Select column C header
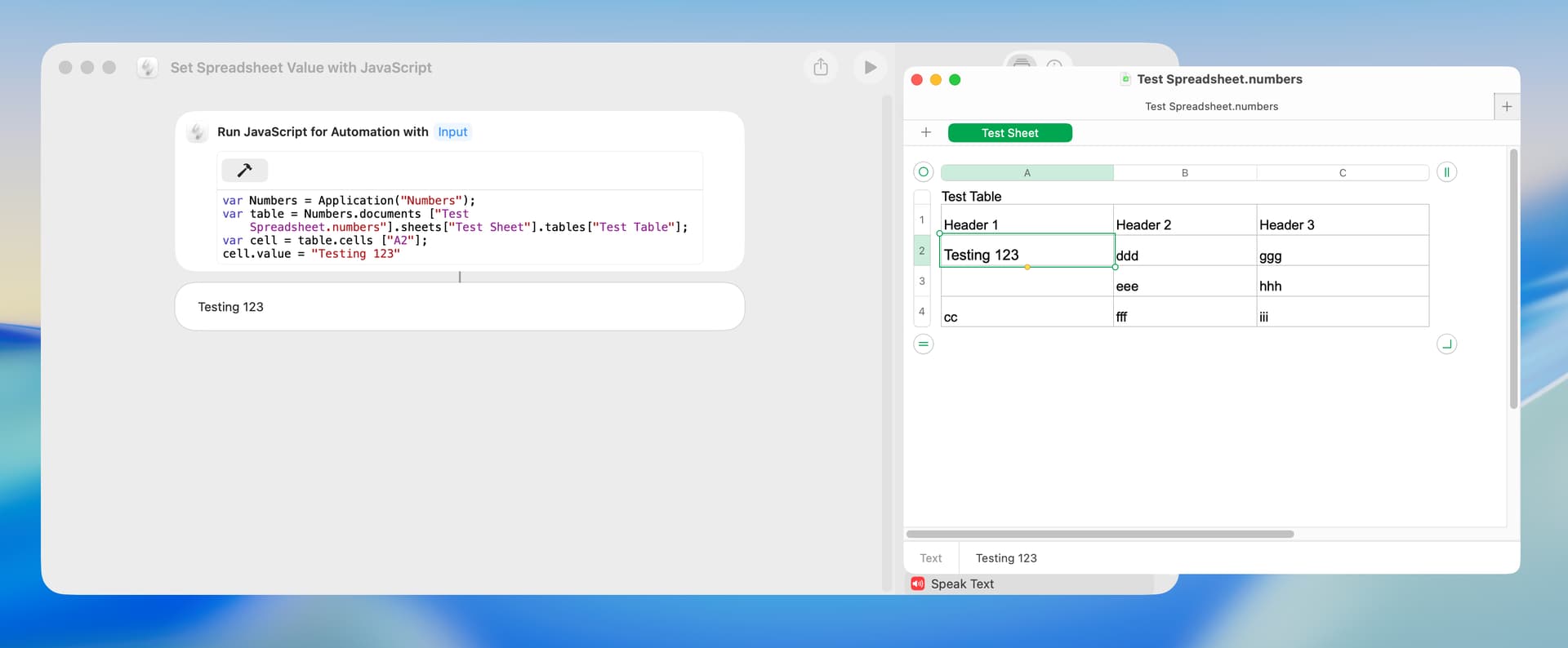This screenshot has width=1568, height=648. click(x=1342, y=173)
